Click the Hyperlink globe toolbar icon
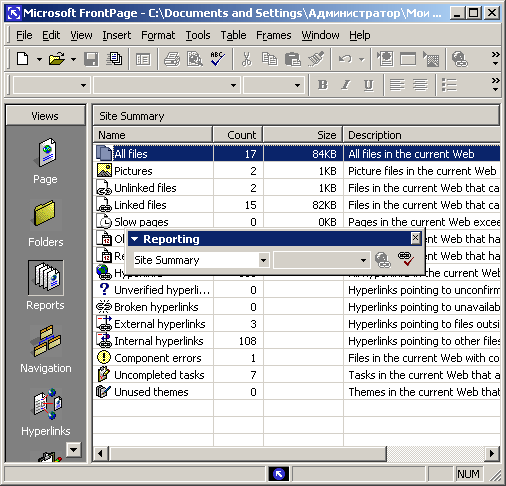The width and height of the screenshot is (506, 486). (460, 59)
